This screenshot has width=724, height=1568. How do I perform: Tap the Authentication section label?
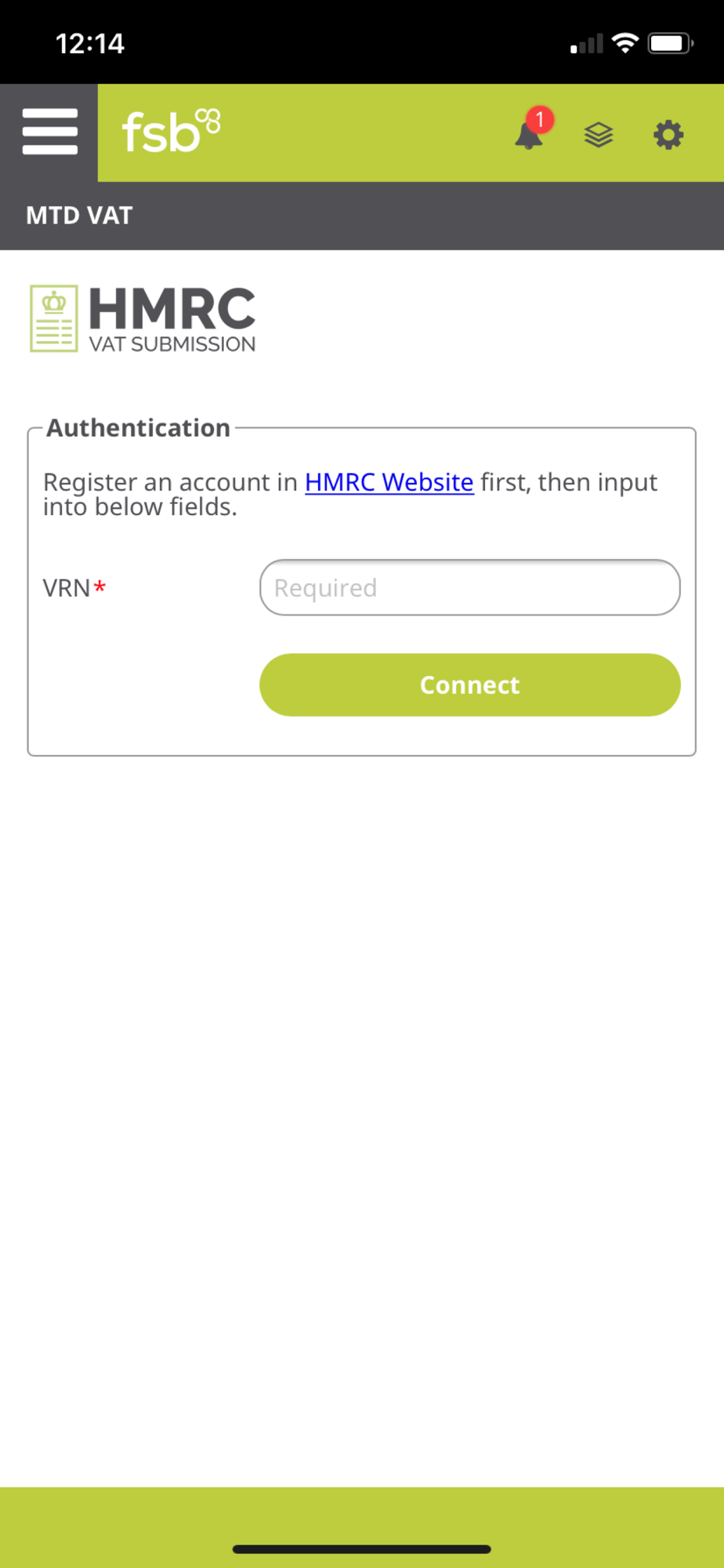click(138, 428)
